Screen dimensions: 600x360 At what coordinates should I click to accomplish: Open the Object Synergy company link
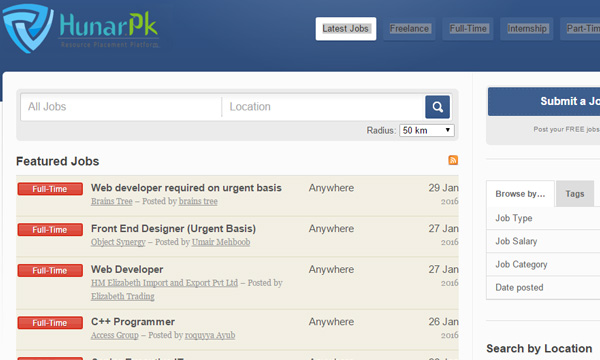coord(118,242)
